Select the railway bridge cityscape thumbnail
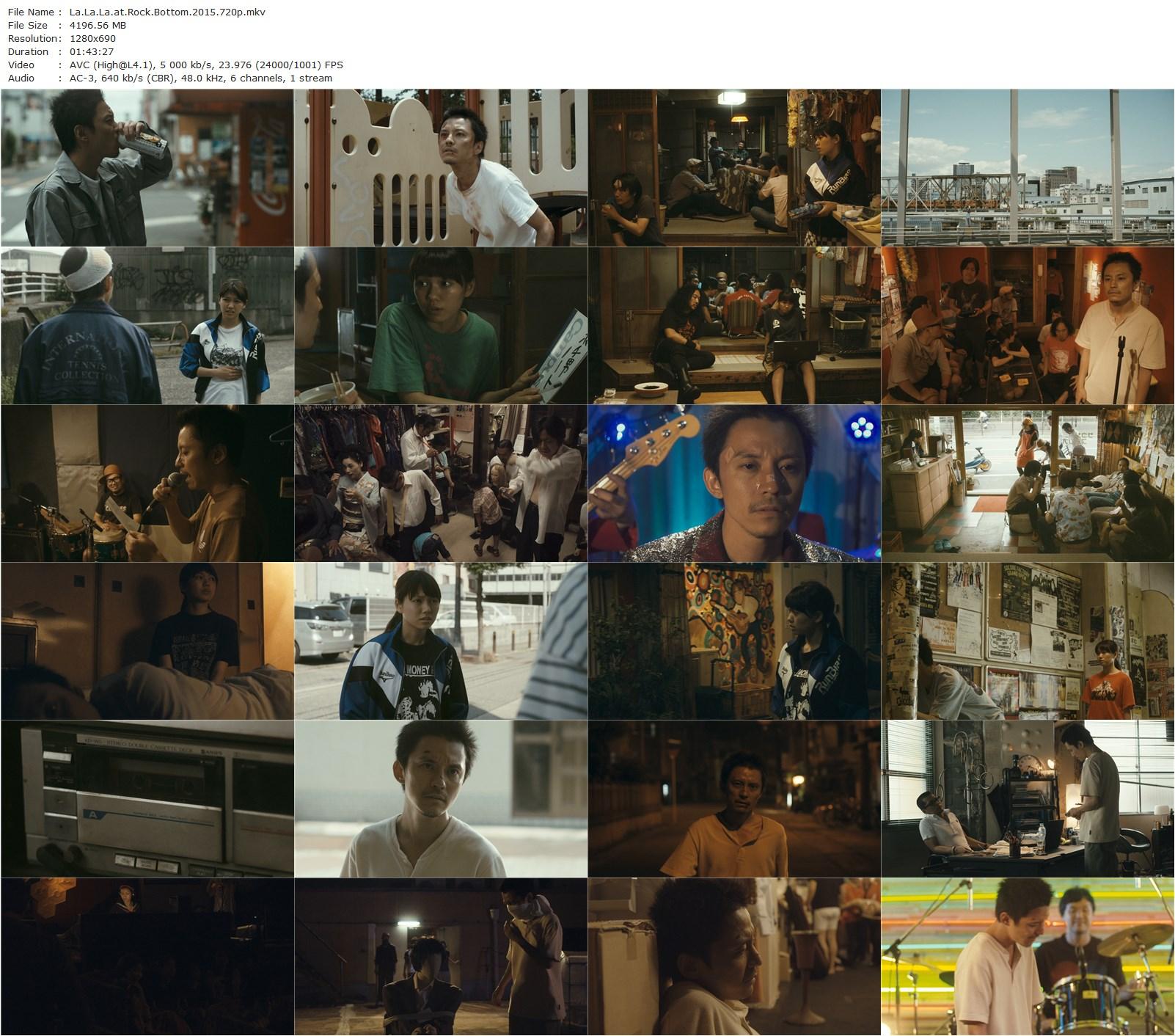Screen dimensions: 1175x1036 1027,169
